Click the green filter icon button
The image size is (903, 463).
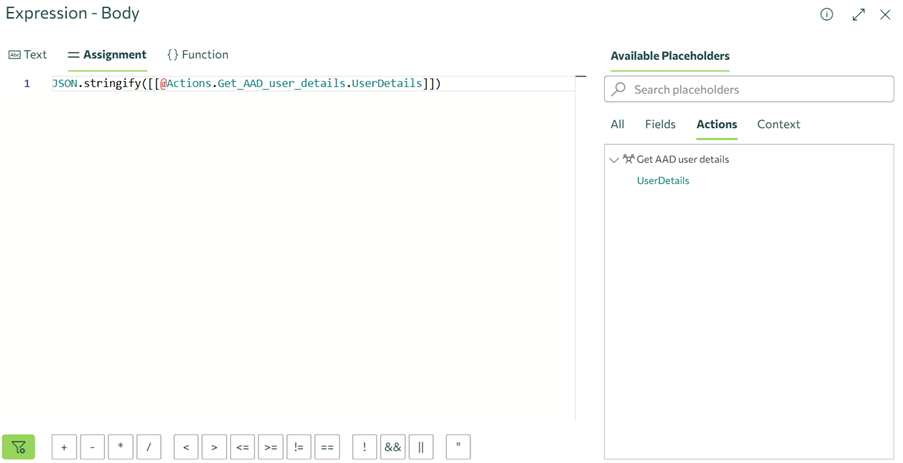coord(18,447)
